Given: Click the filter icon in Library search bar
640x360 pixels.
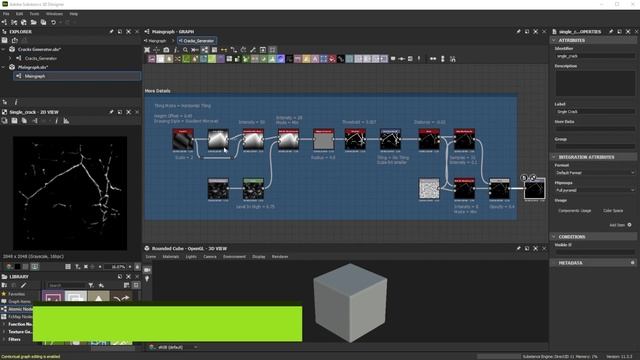Looking at the screenshot, I should [91, 285].
